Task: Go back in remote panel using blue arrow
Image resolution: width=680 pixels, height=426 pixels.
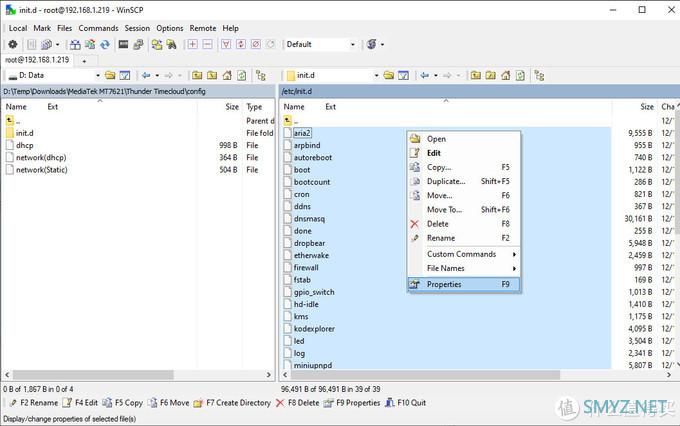Action: click(x=425, y=75)
